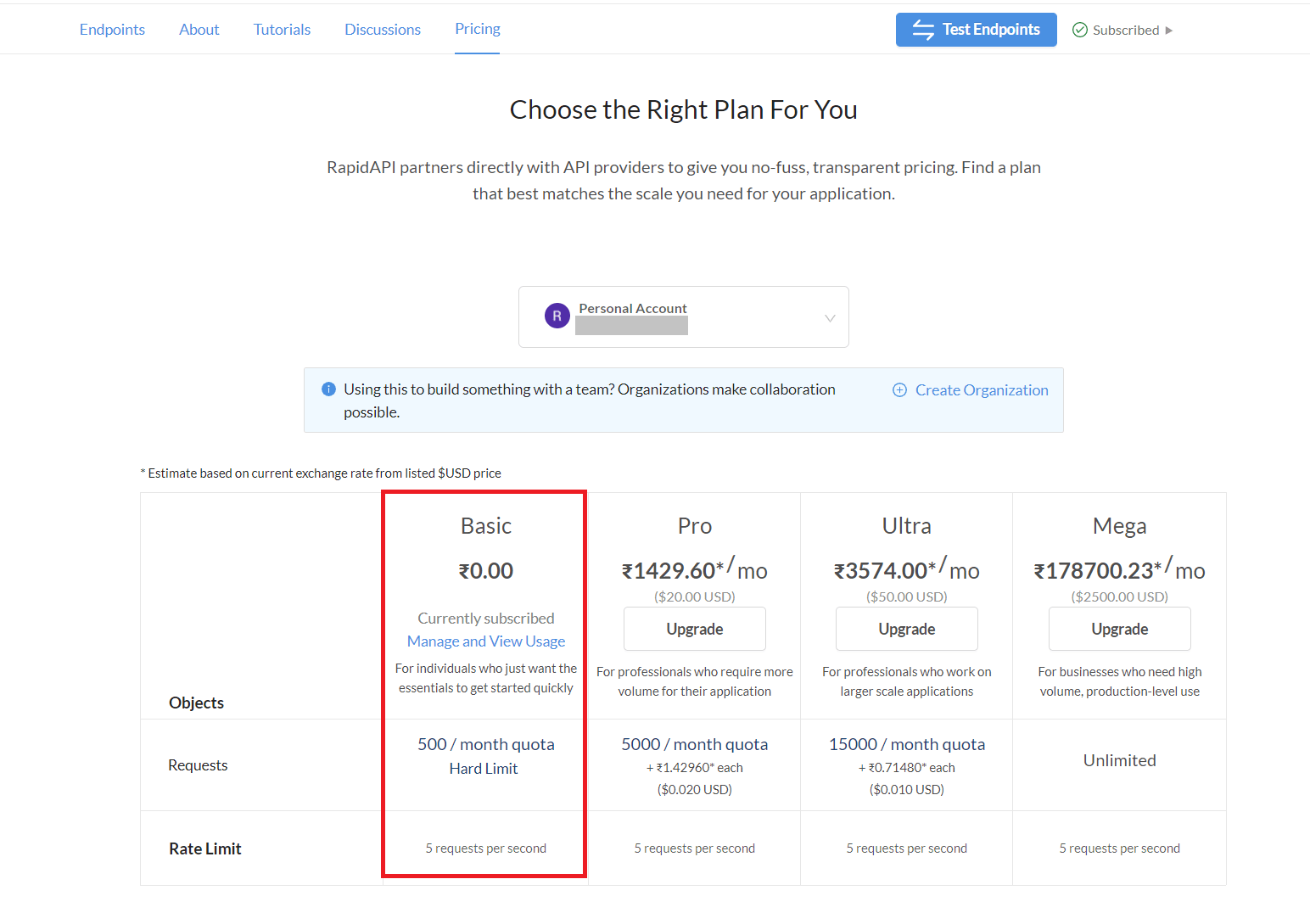Upgrade to the Pro plan
This screenshot has height=924, width=1310.
[x=695, y=629]
